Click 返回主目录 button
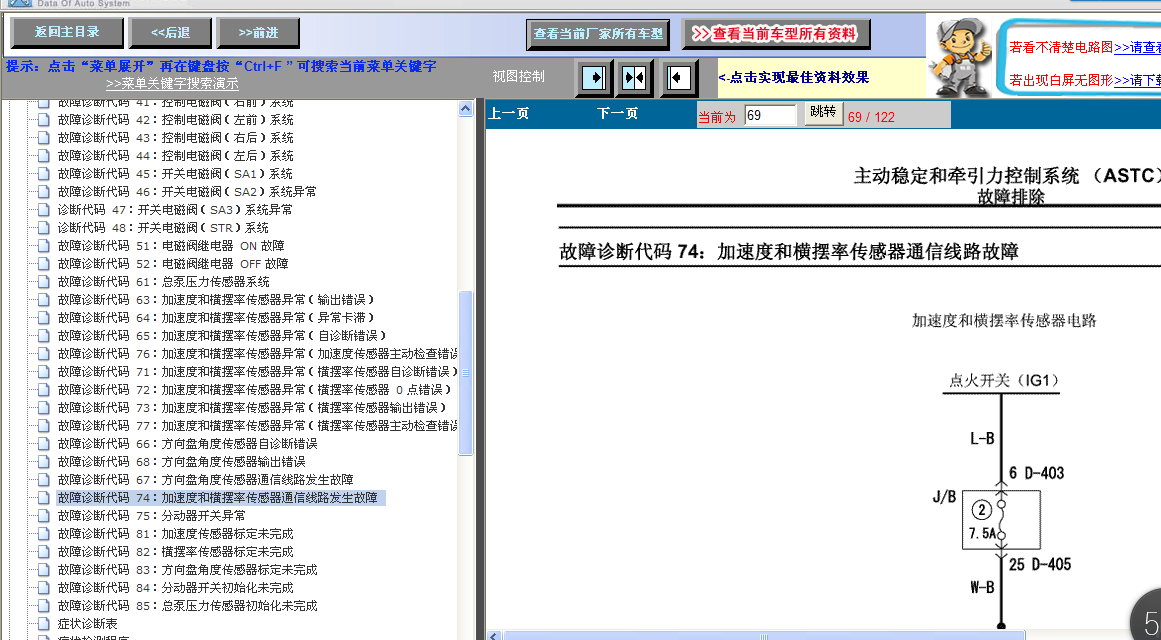 (x=67, y=33)
